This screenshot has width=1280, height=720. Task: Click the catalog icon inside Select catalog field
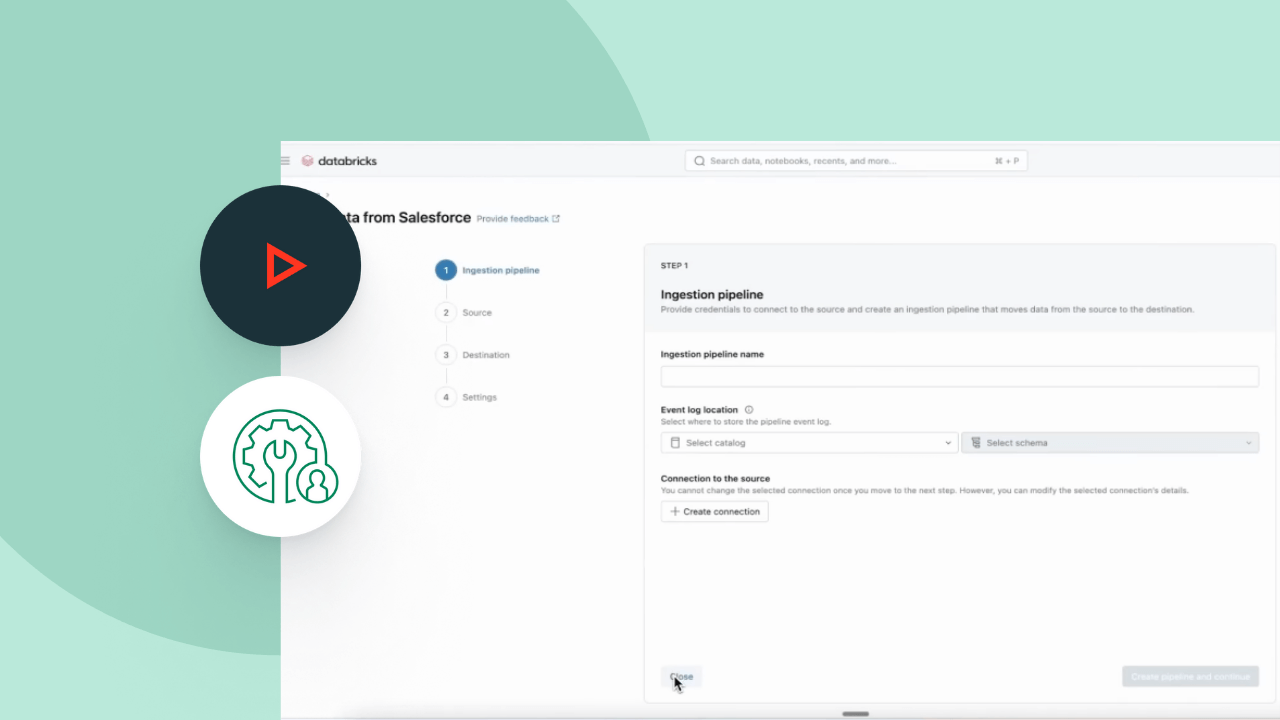click(674, 442)
